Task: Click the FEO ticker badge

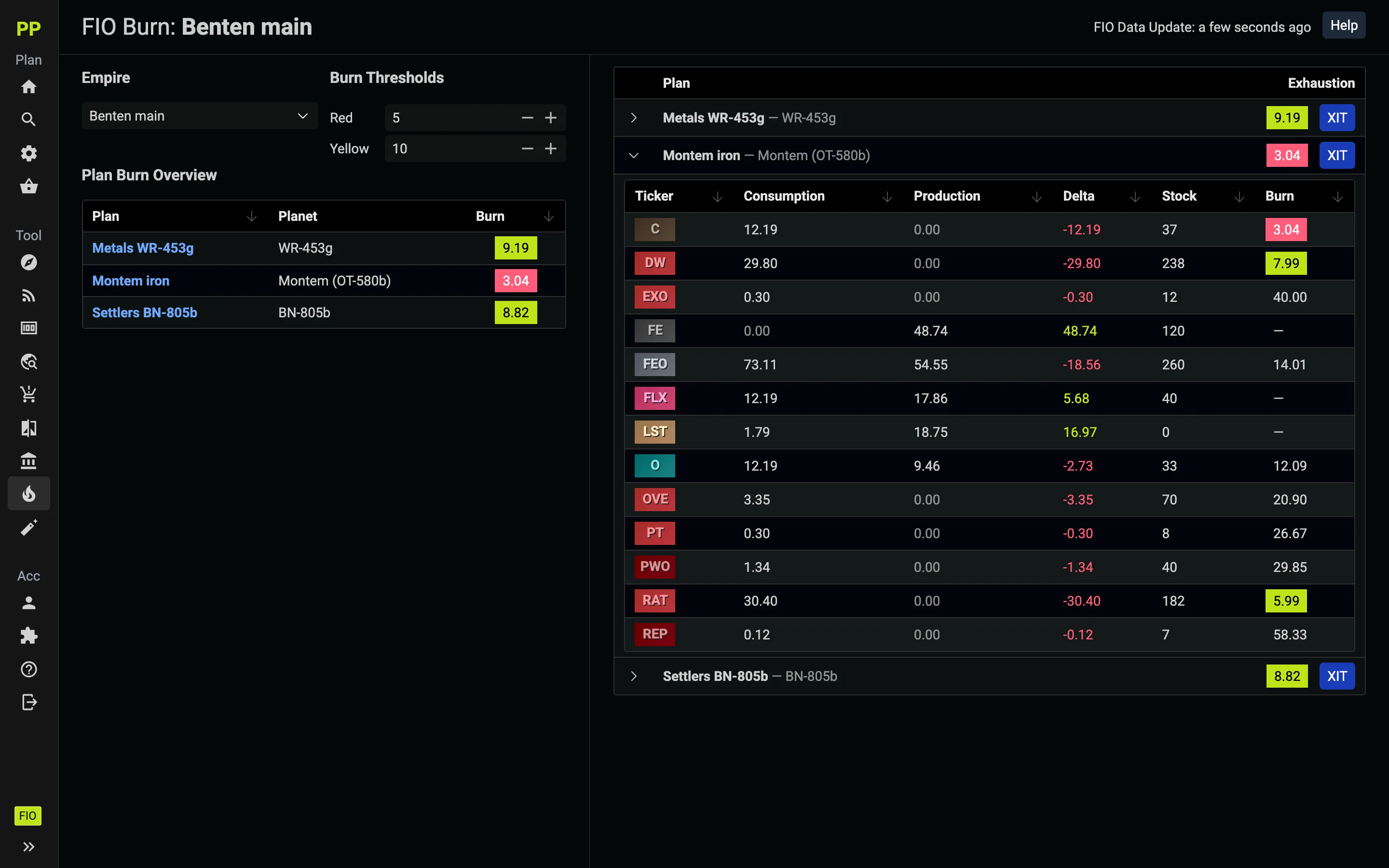Action: (x=655, y=364)
